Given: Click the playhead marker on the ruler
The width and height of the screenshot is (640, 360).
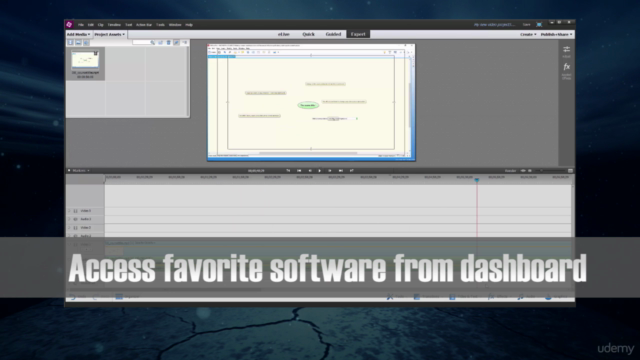Looking at the screenshot, I should click(x=477, y=180).
